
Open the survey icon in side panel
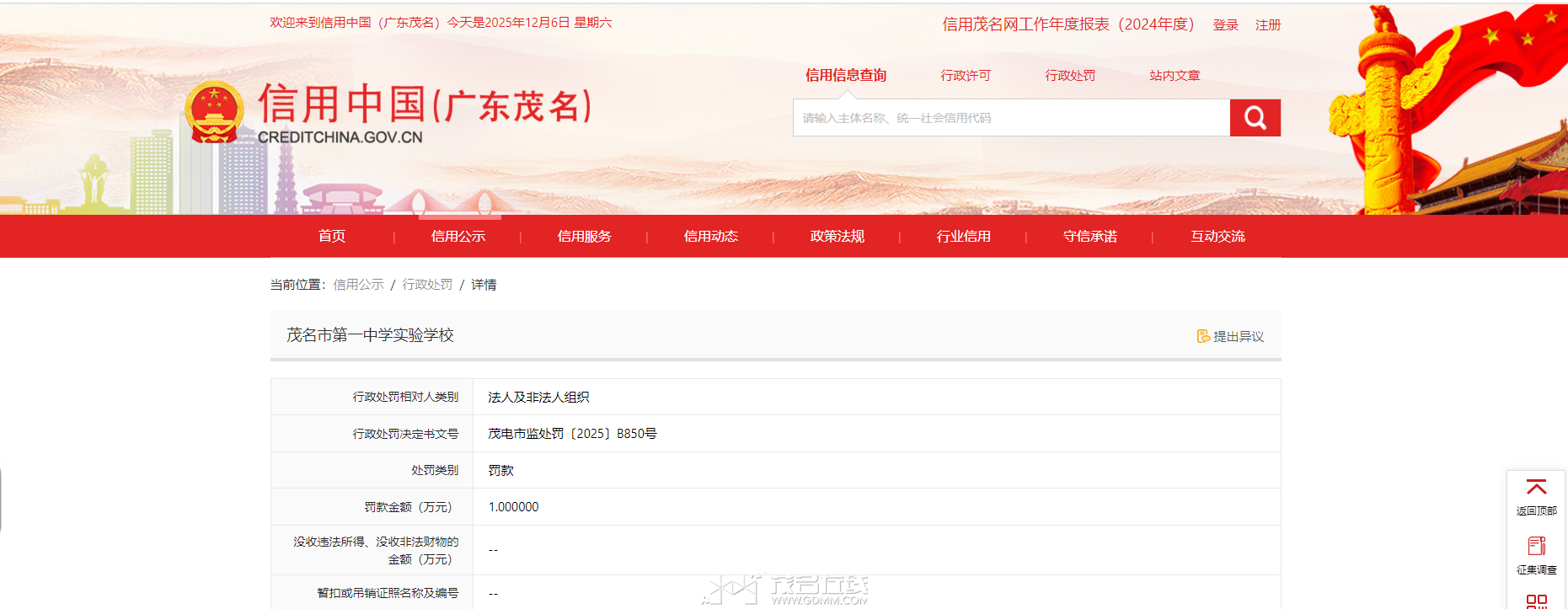(1536, 547)
